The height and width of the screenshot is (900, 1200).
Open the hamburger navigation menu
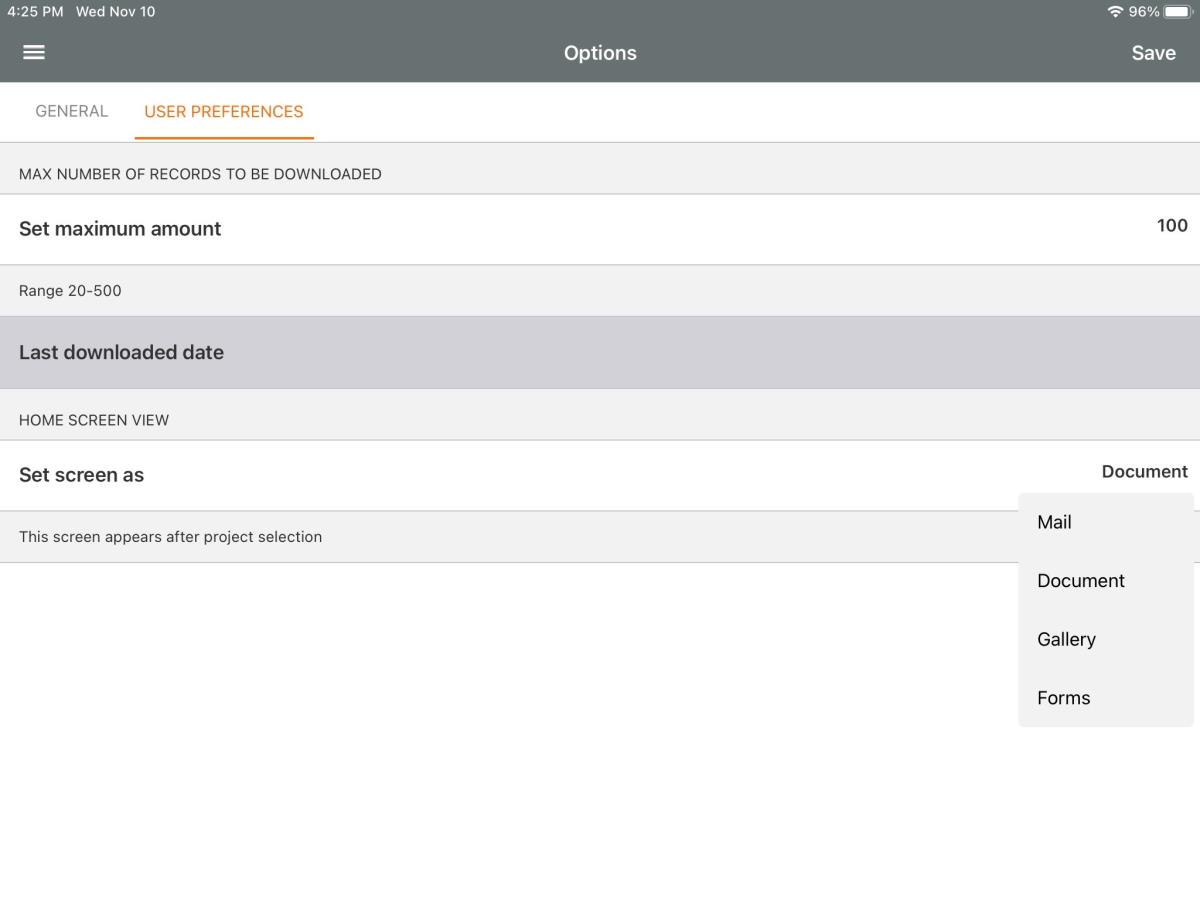click(34, 52)
